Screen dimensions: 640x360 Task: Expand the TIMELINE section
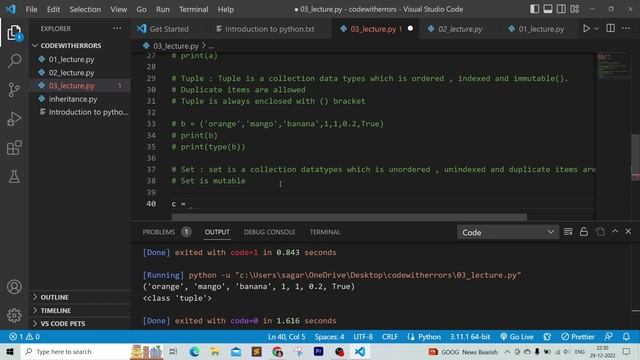point(56,310)
